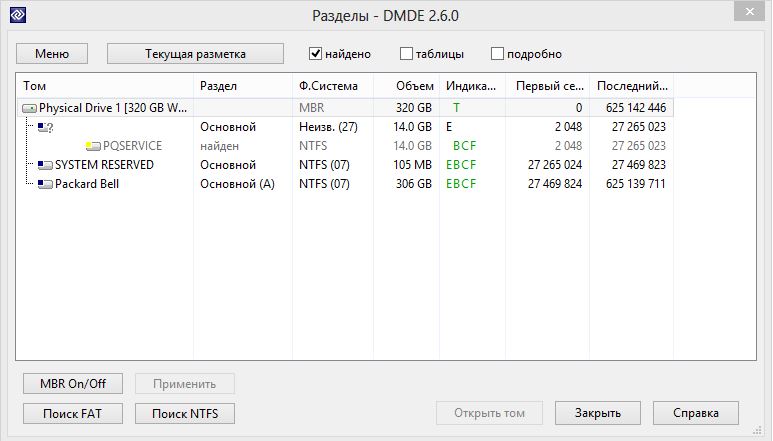The width and height of the screenshot is (773, 441).
Task: Open help with the "Справка" button
Action: (x=696, y=413)
